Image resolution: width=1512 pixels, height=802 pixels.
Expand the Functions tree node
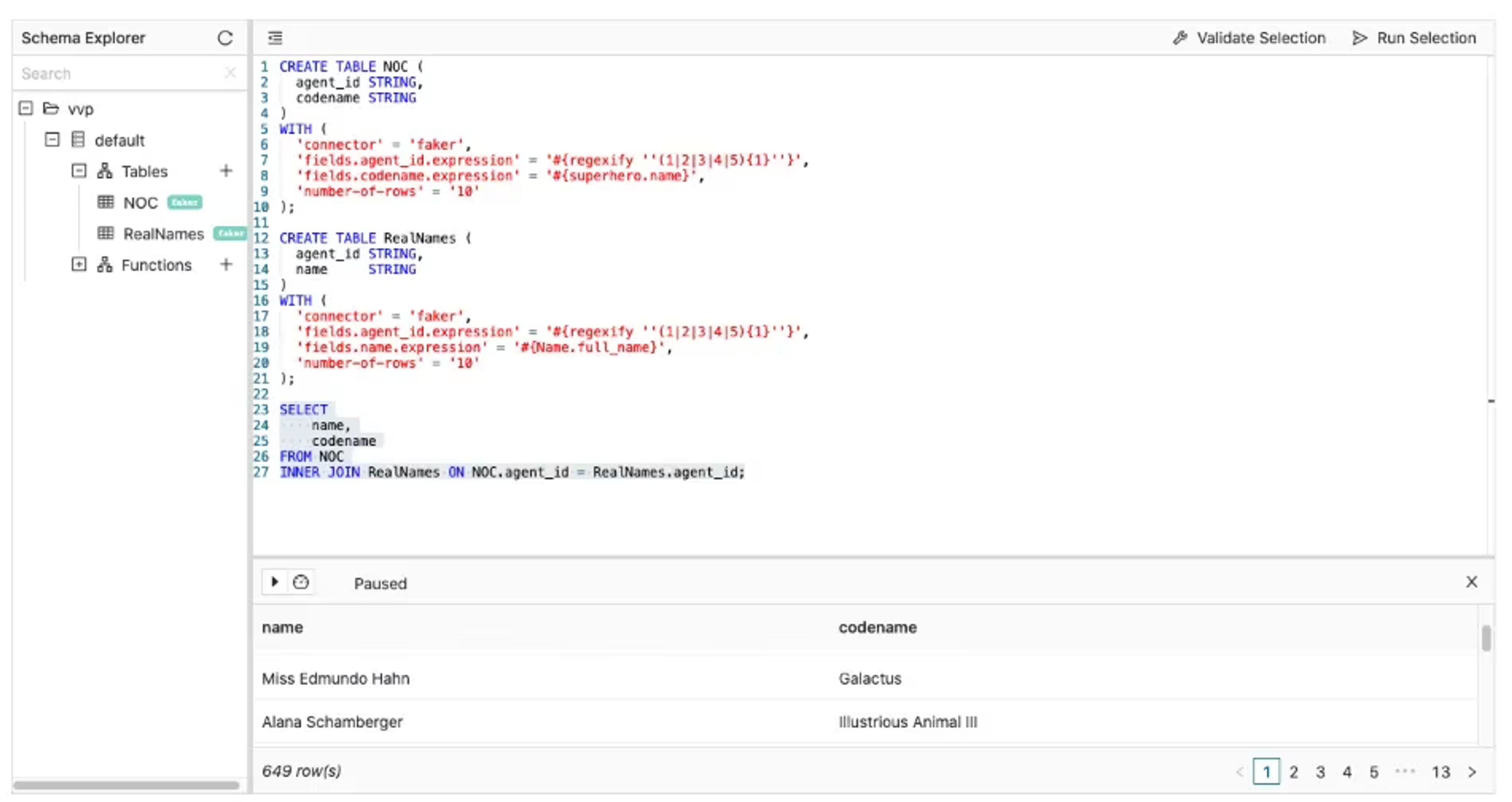pos(79,264)
